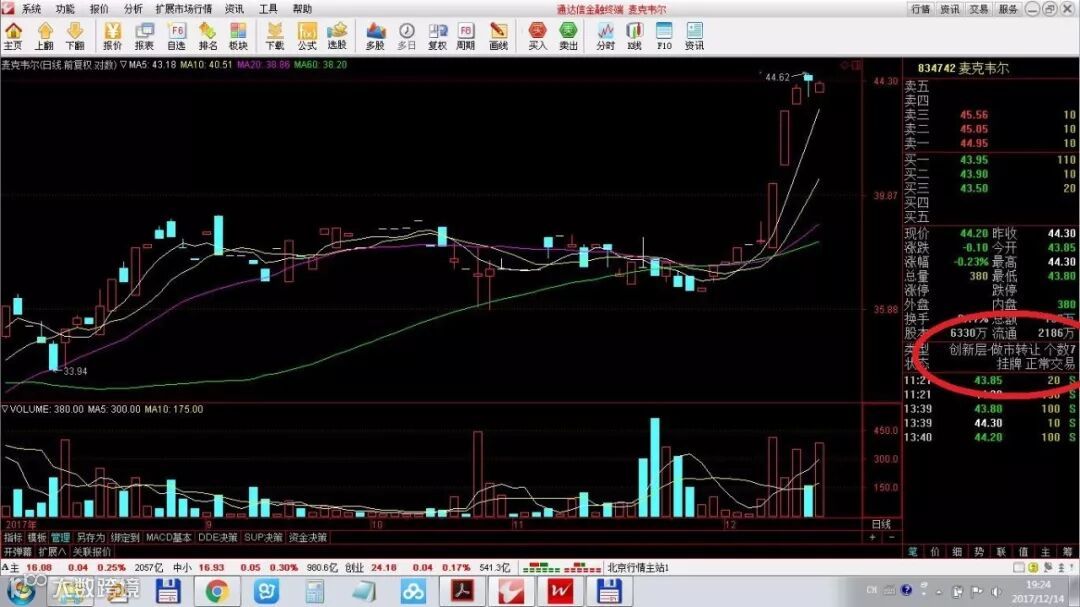The image size is (1080, 607).
Task: Select the 值 tab in quote panel
Action: [x=1023, y=552]
